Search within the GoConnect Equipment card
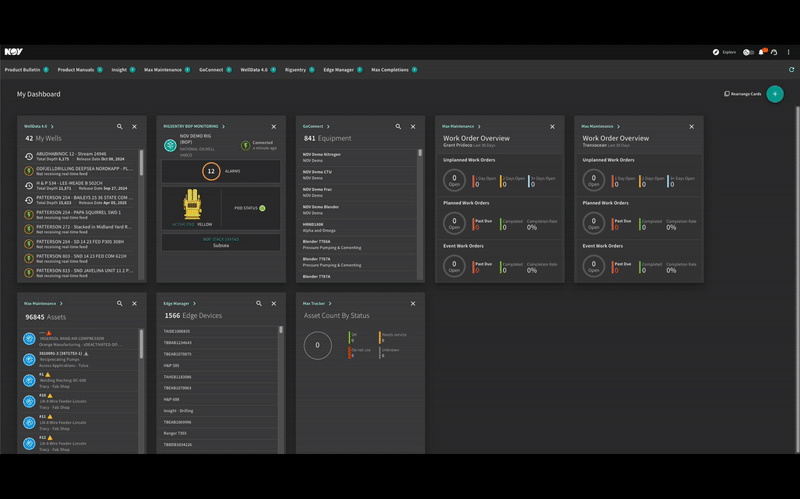 (398, 127)
